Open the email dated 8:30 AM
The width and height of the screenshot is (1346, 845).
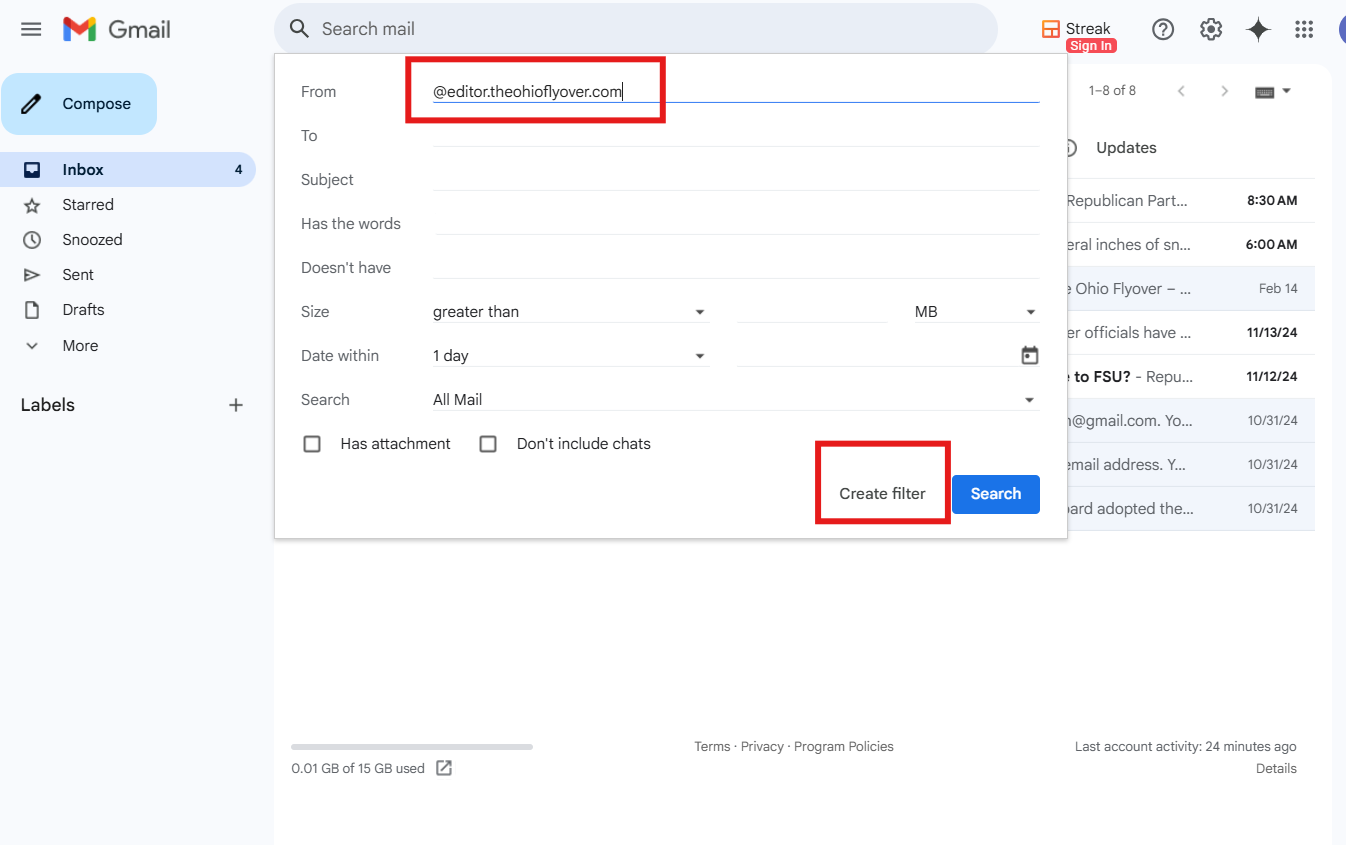click(1190, 201)
